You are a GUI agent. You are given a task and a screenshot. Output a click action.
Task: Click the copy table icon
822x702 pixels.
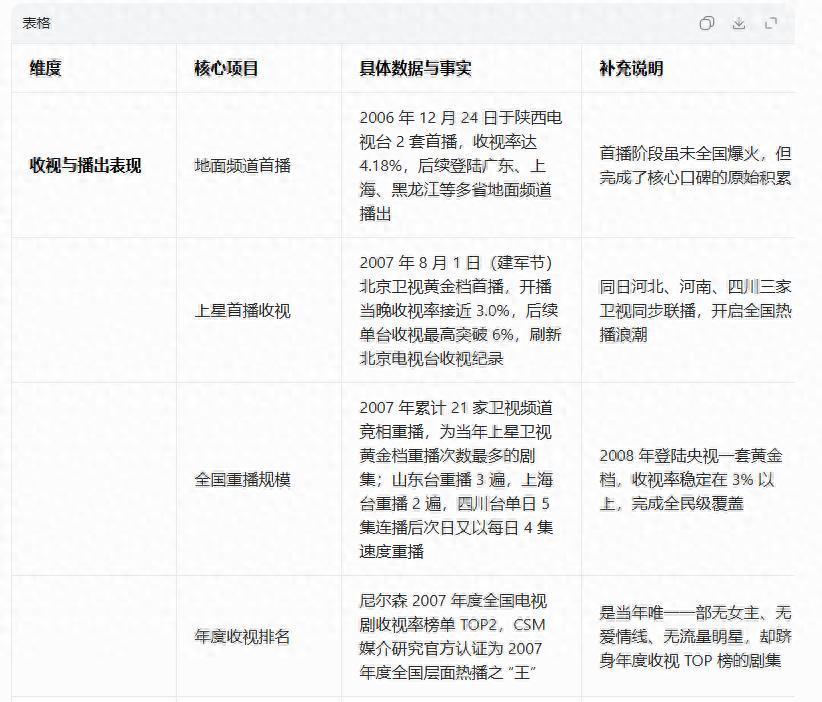point(707,24)
